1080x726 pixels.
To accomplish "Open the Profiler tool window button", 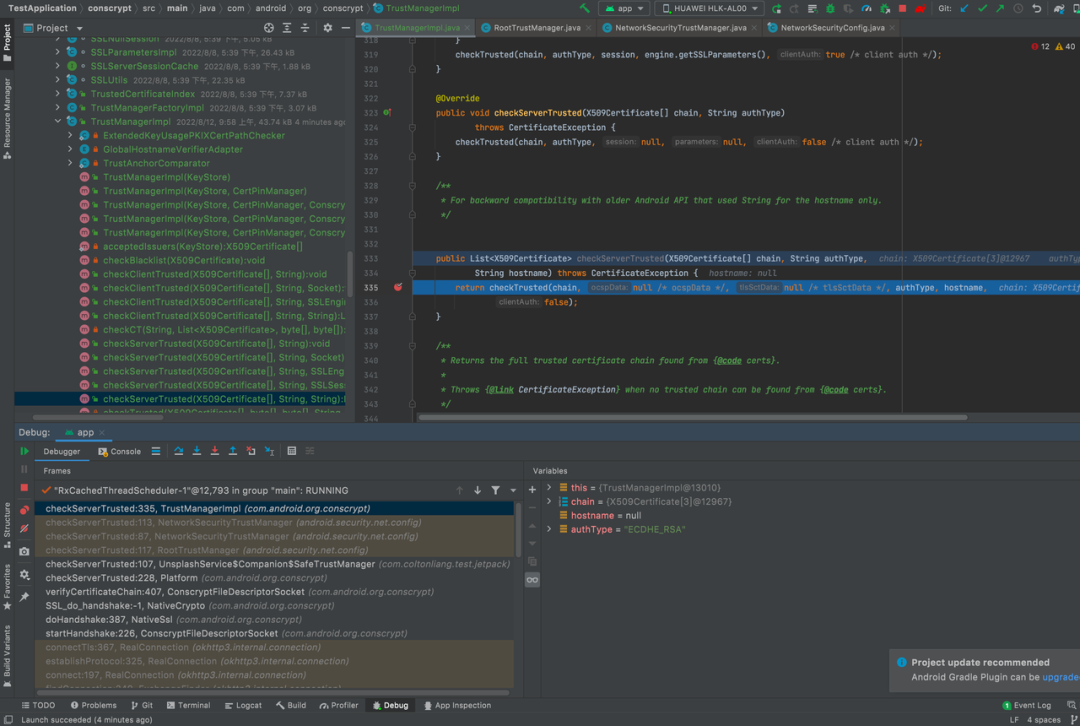I will [x=338, y=705].
